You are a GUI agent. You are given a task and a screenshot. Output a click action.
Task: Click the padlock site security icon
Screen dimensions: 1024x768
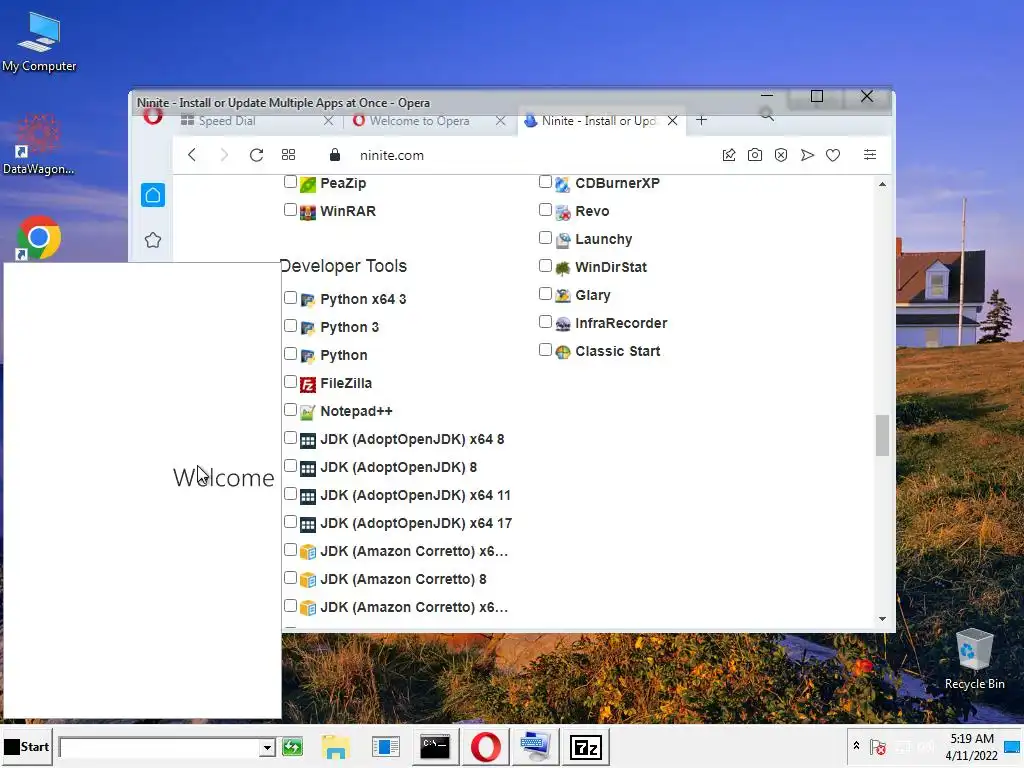click(335, 155)
